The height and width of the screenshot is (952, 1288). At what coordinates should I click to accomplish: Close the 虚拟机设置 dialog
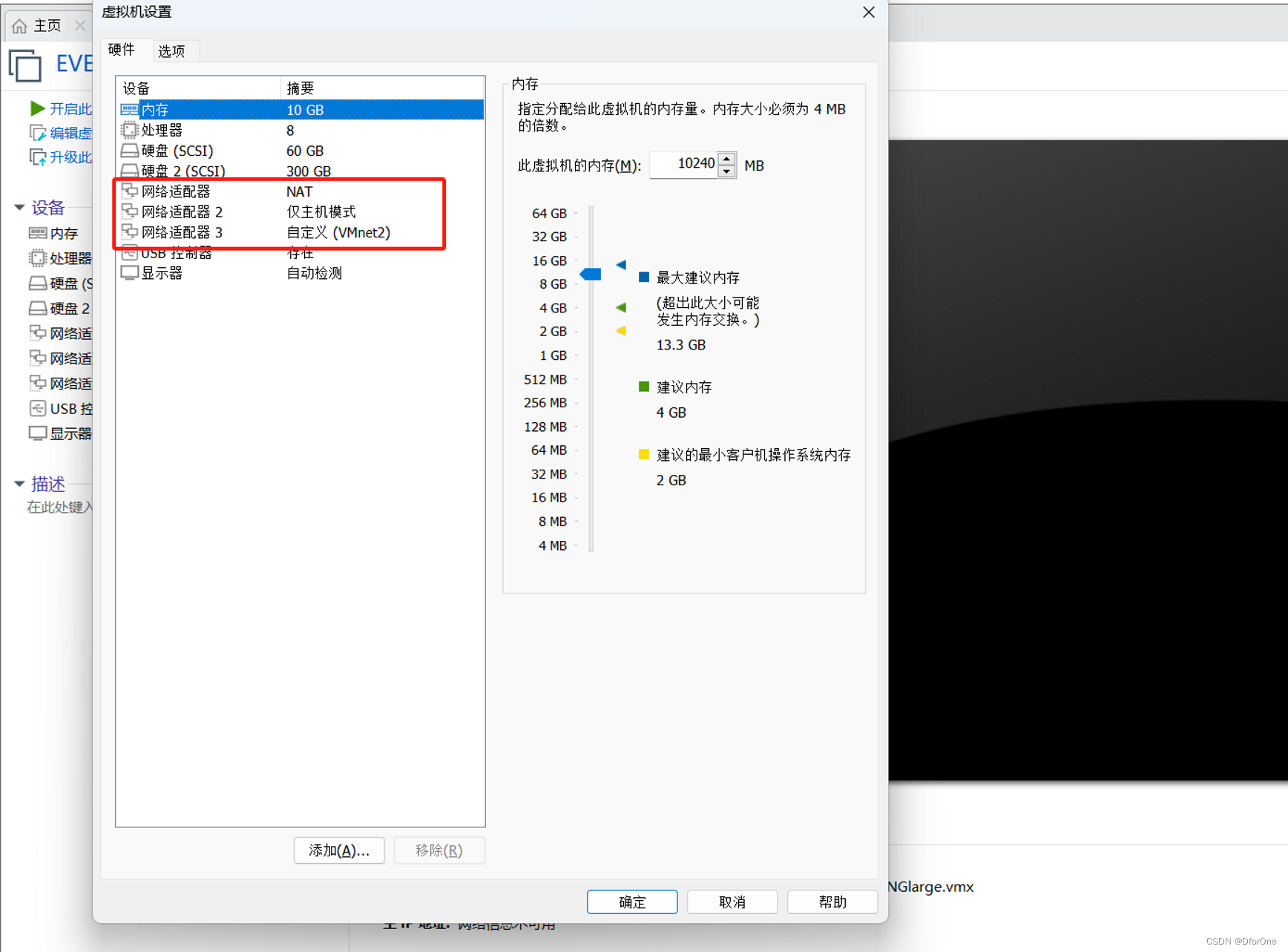pyautogui.click(x=869, y=13)
